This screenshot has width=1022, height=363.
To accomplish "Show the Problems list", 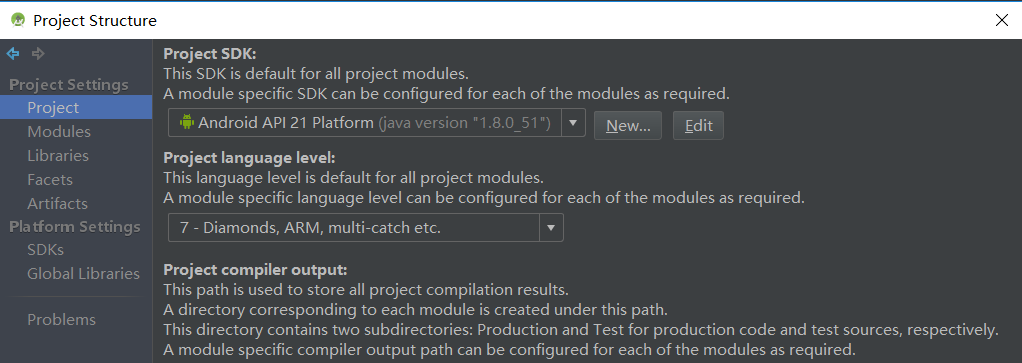I will tap(61, 320).
